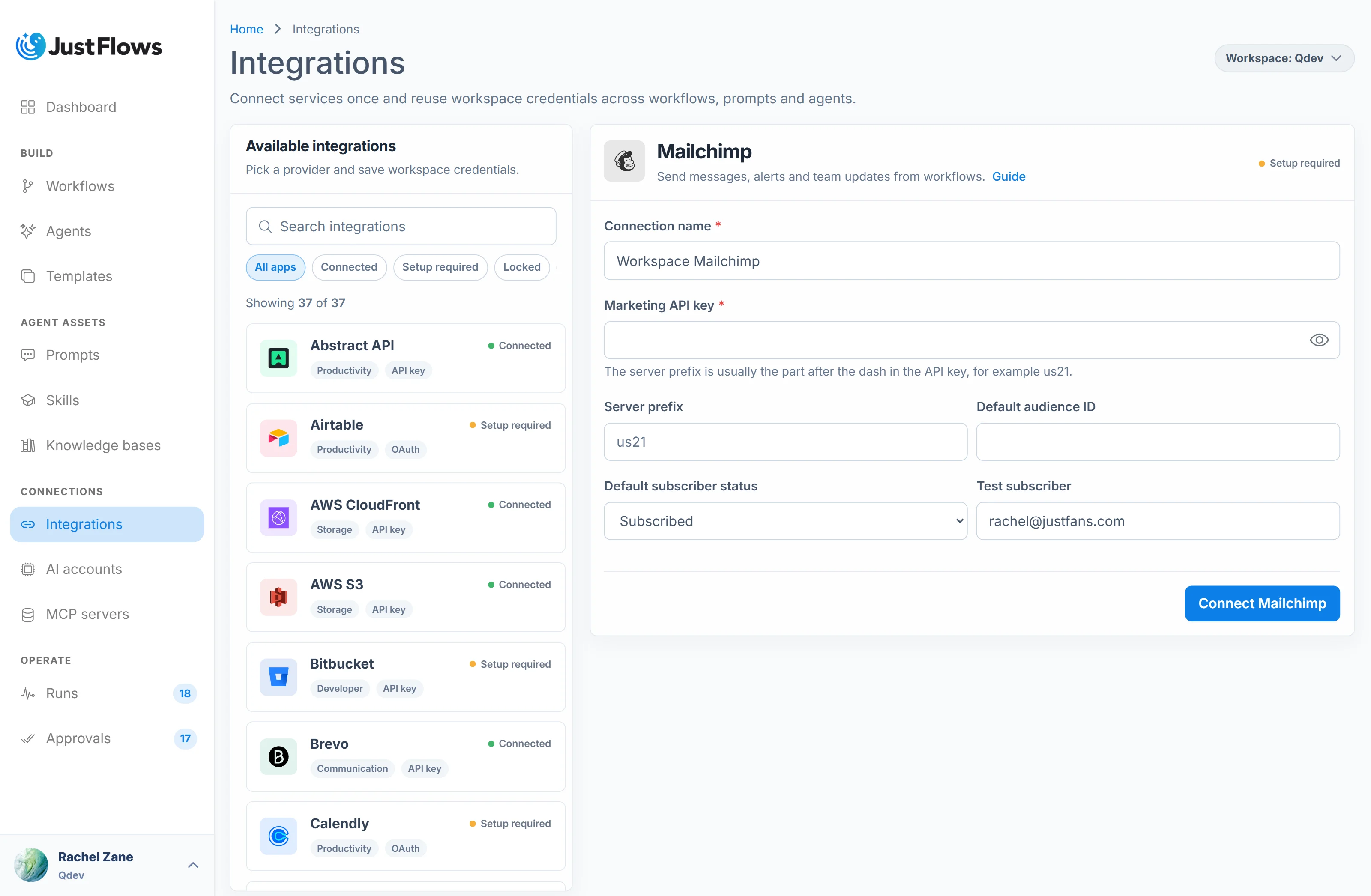The height and width of the screenshot is (896, 1371).
Task: Select the All apps filter
Action: pyautogui.click(x=275, y=267)
